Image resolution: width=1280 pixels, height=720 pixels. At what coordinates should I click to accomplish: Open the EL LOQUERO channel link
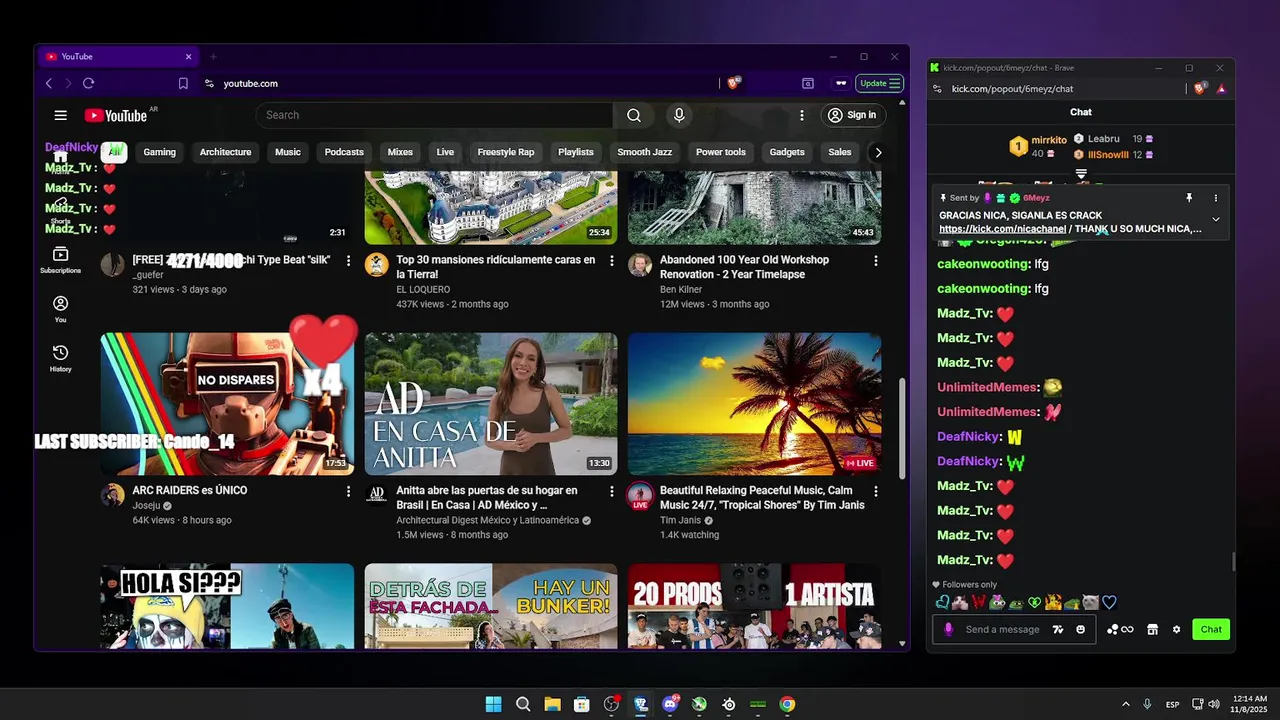point(423,290)
